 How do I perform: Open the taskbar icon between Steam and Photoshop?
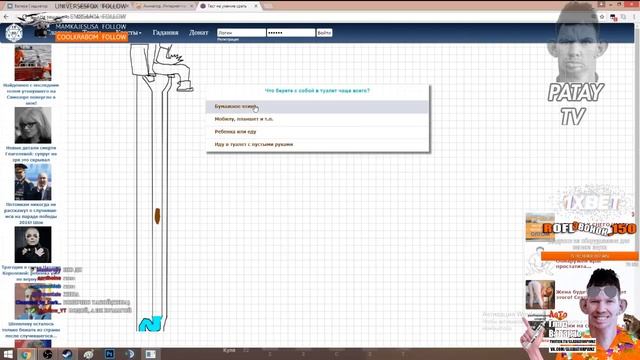click(x=88, y=354)
